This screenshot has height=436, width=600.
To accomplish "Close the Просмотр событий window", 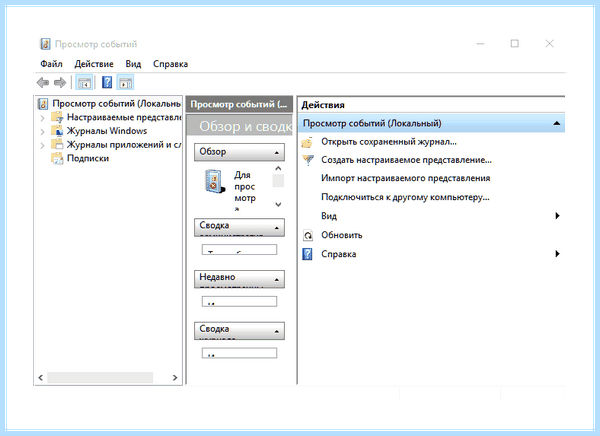I will [x=549, y=44].
